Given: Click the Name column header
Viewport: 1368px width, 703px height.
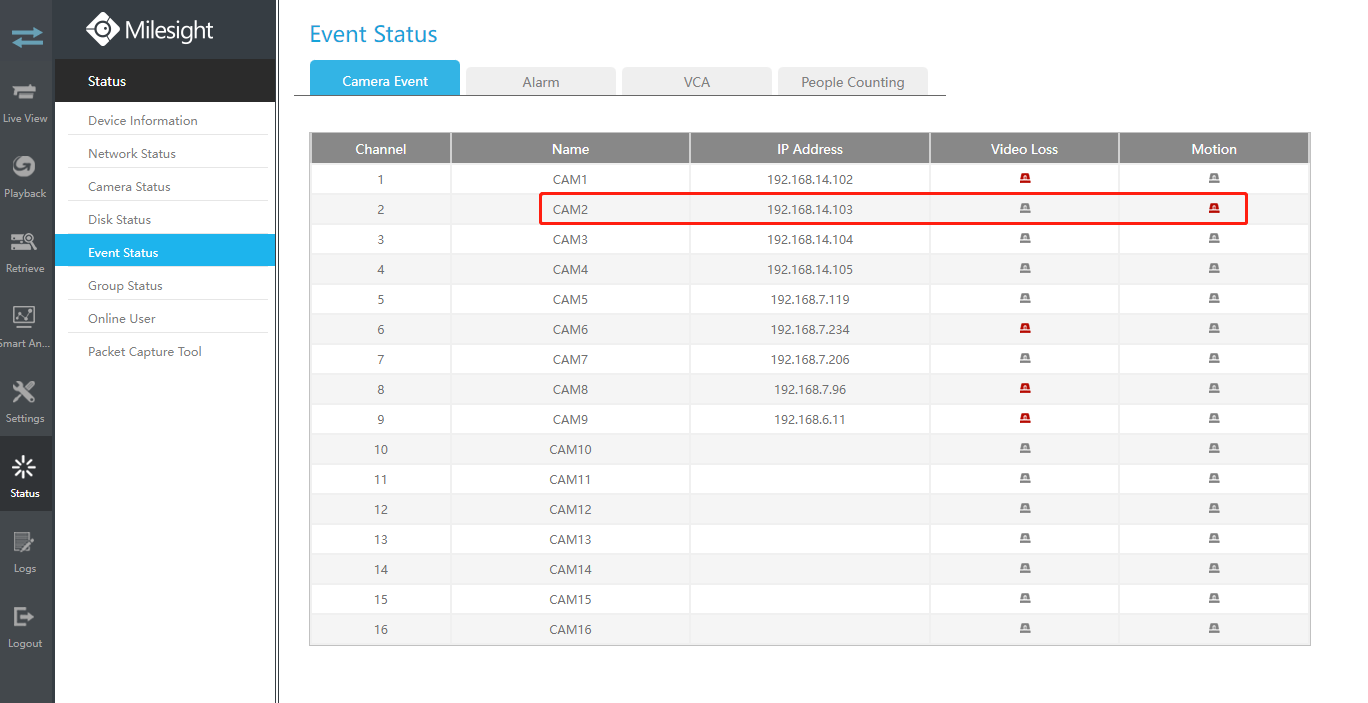Looking at the screenshot, I should point(570,149).
